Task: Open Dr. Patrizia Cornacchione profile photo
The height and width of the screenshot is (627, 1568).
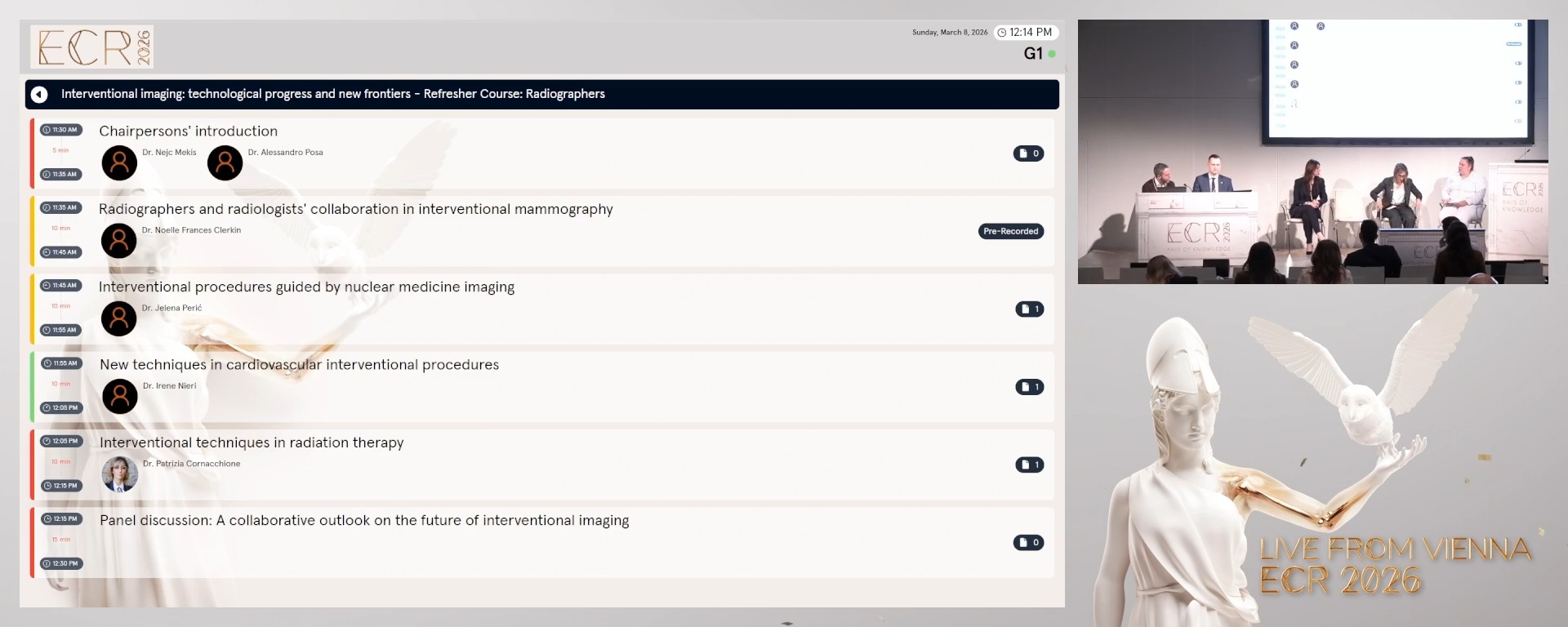Action: click(120, 474)
